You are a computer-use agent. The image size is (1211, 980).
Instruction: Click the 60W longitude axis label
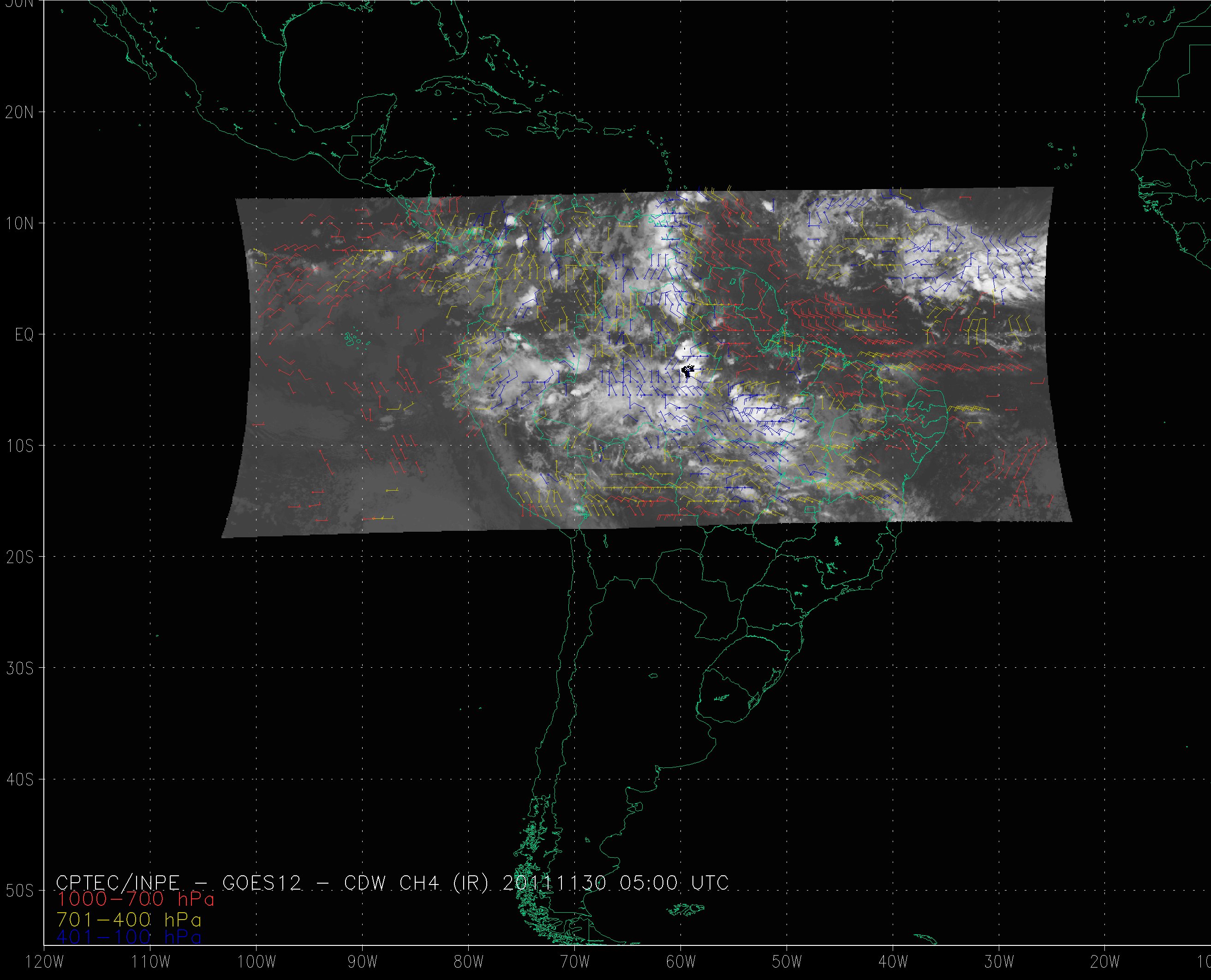pyautogui.click(x=681, y=962)
